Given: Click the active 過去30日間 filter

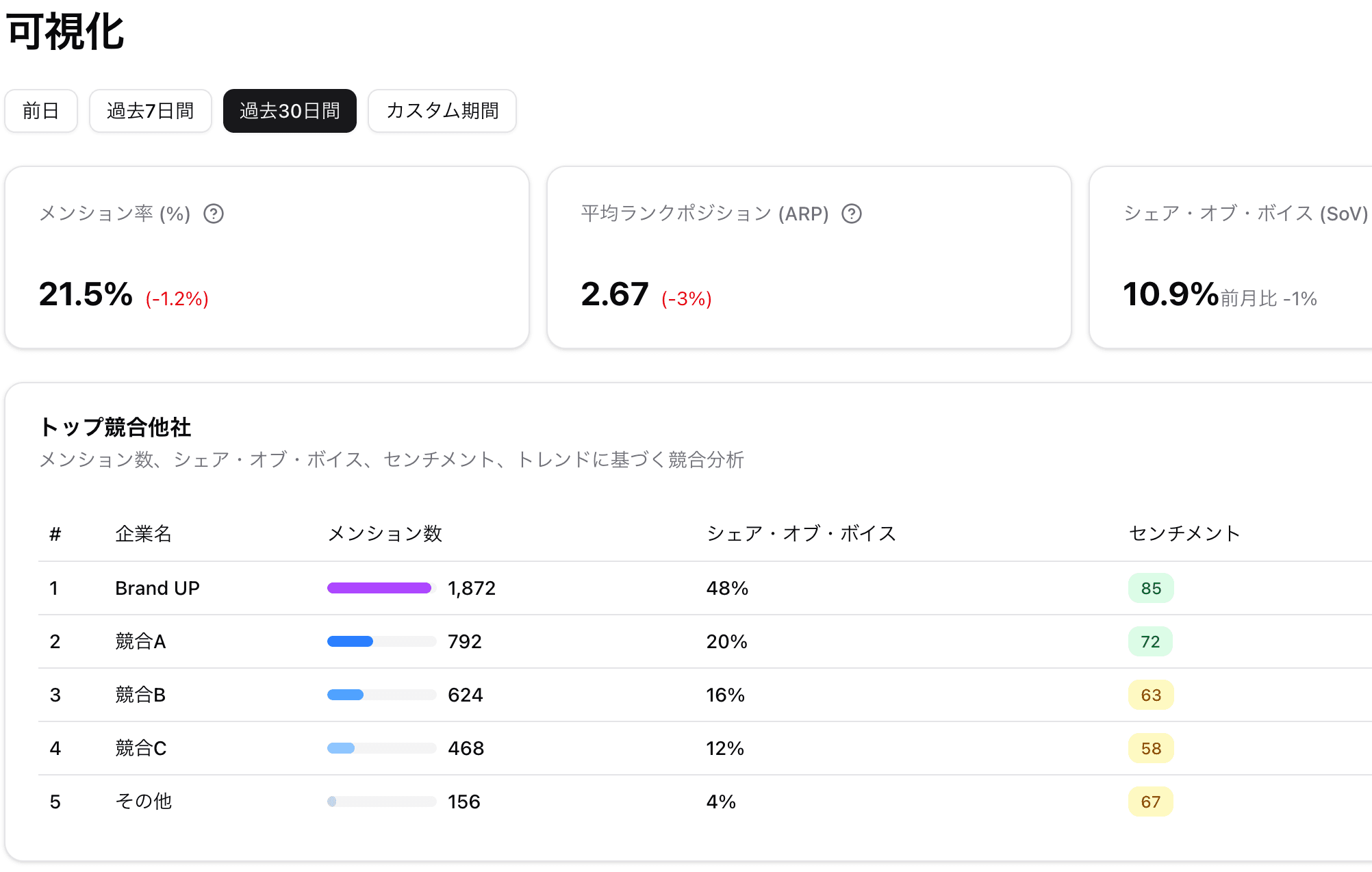Looking at the screenshot, I should 290,110.
